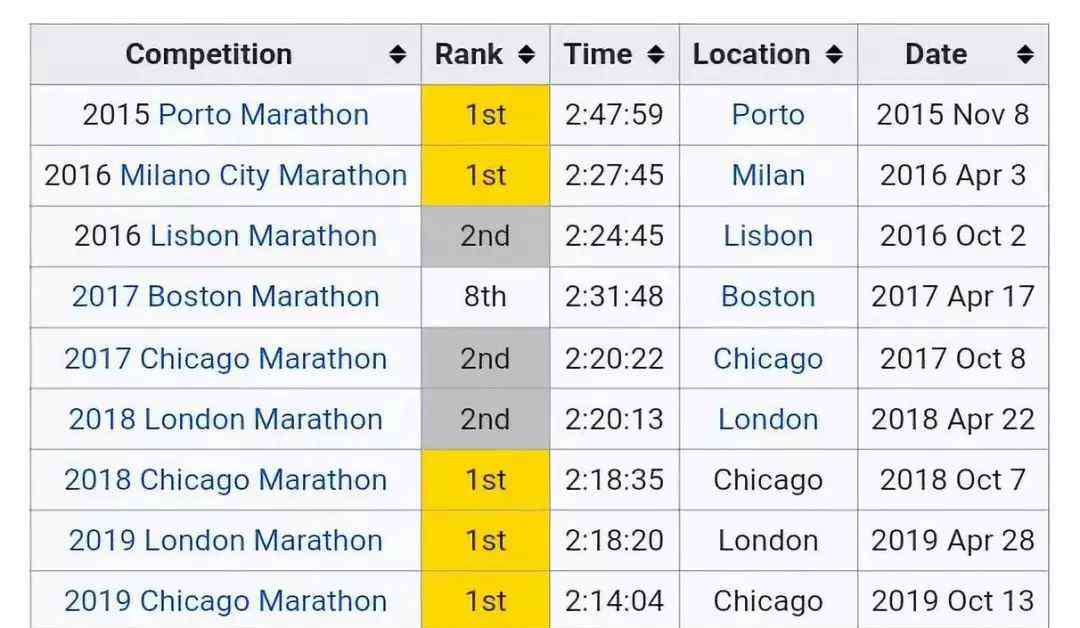Open the 2019 London Marathon link

225,541
